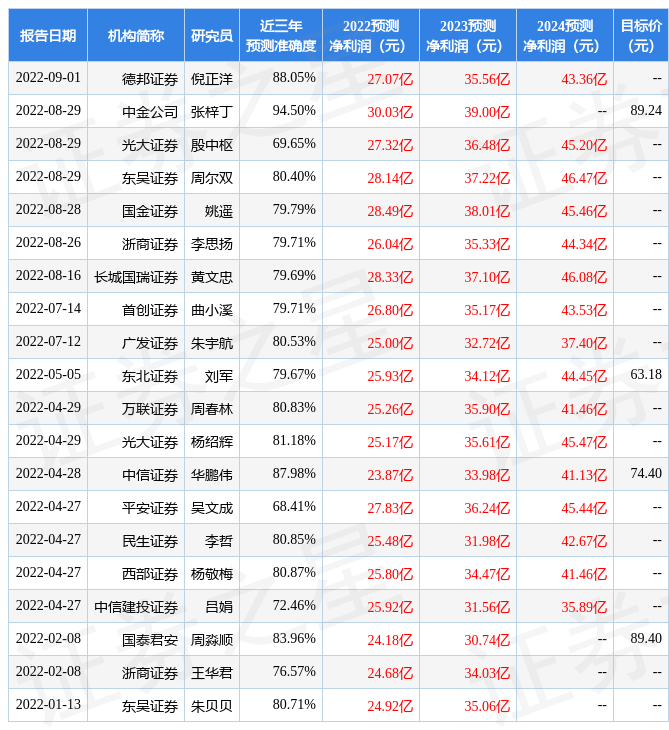
Task: Click the 近三年预测准确度 column header
Action: coord(281,35)
